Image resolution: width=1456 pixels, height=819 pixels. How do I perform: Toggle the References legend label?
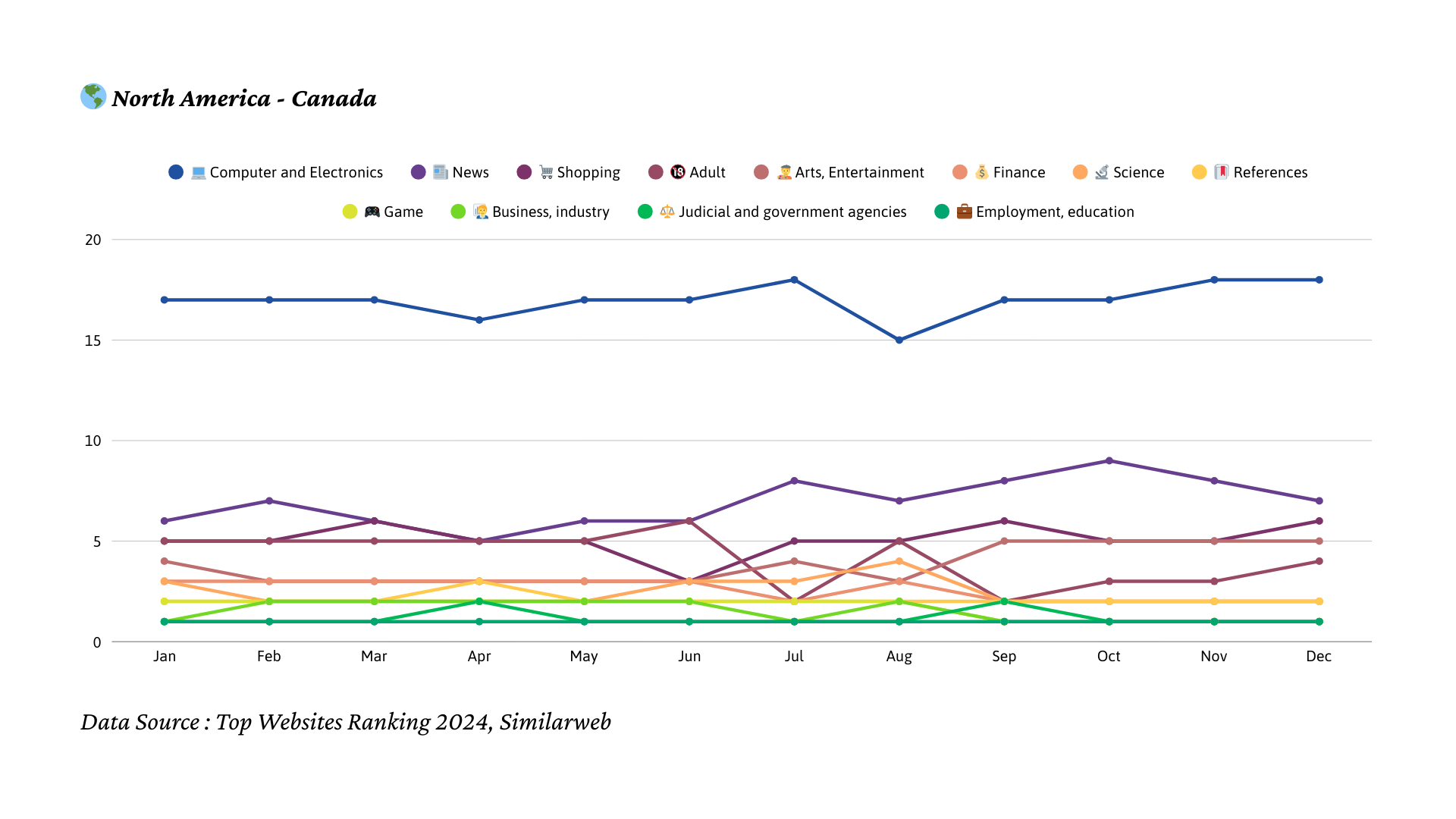point(1270,173)
